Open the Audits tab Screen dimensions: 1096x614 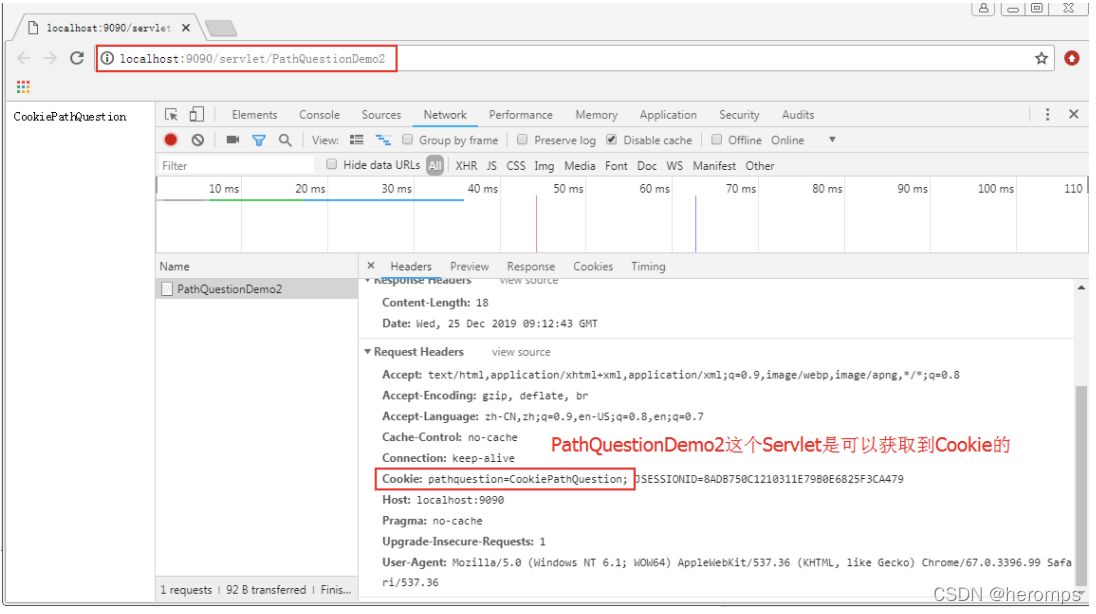tap(798, 115)
